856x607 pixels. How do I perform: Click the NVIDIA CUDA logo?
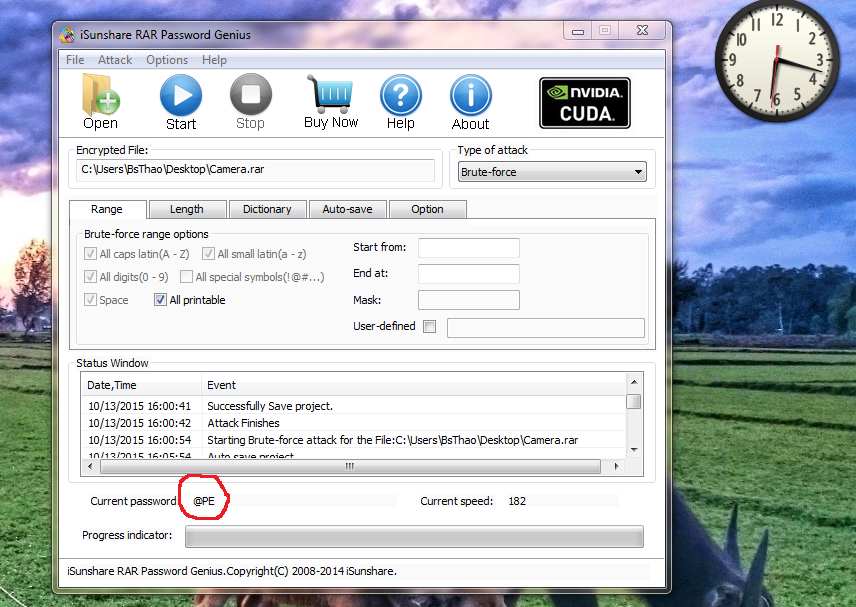coord(585,103)
